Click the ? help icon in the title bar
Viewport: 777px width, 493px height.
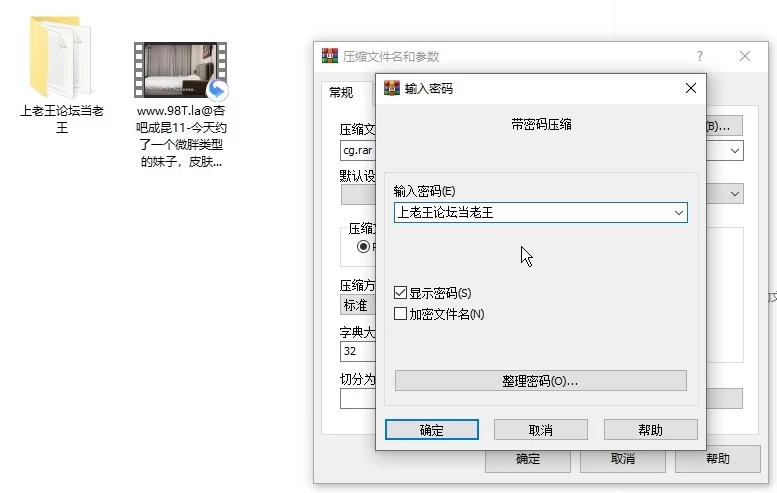click(699, 56)
